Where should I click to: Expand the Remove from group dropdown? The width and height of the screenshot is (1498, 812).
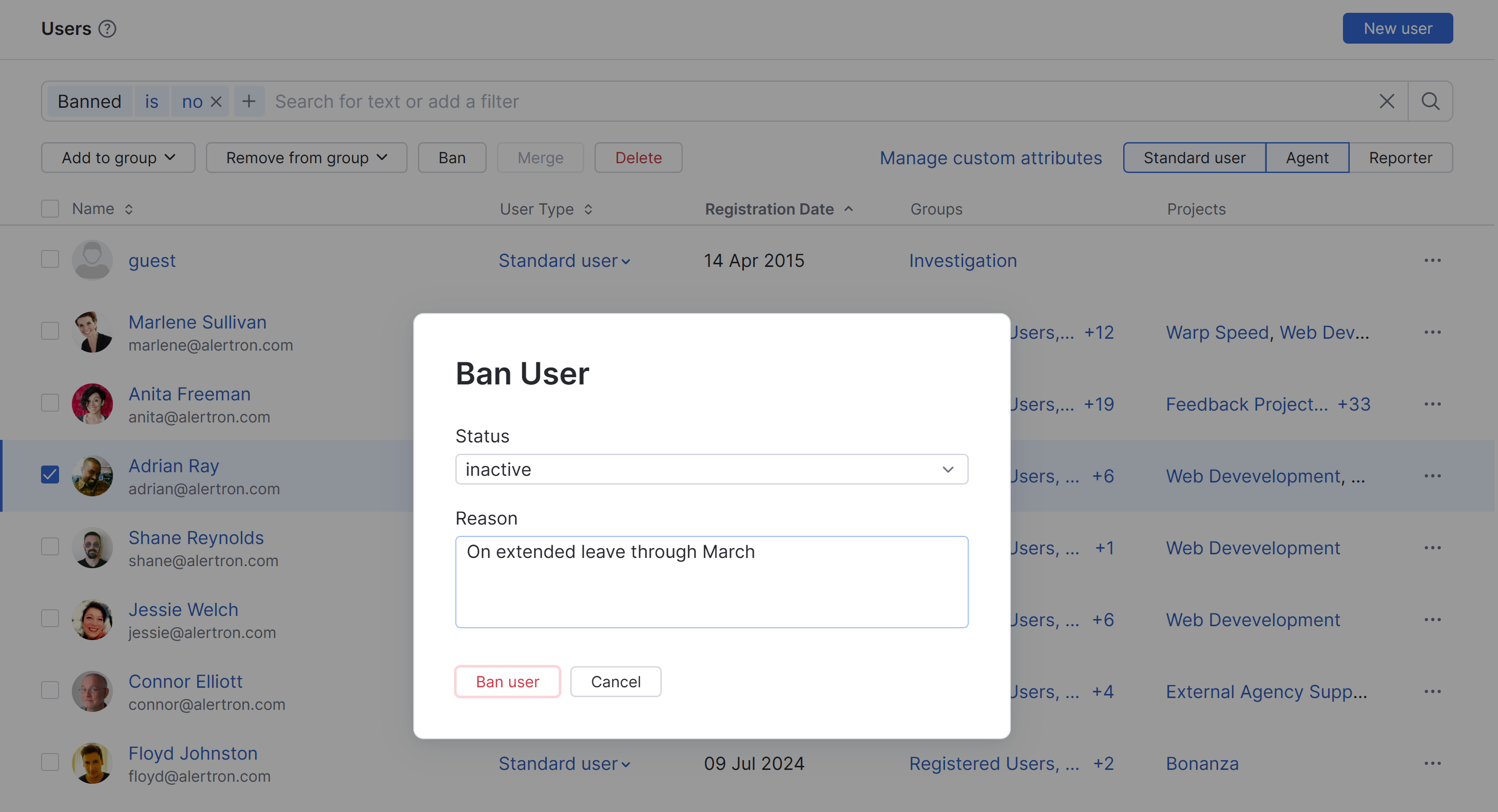coord(306,158)
